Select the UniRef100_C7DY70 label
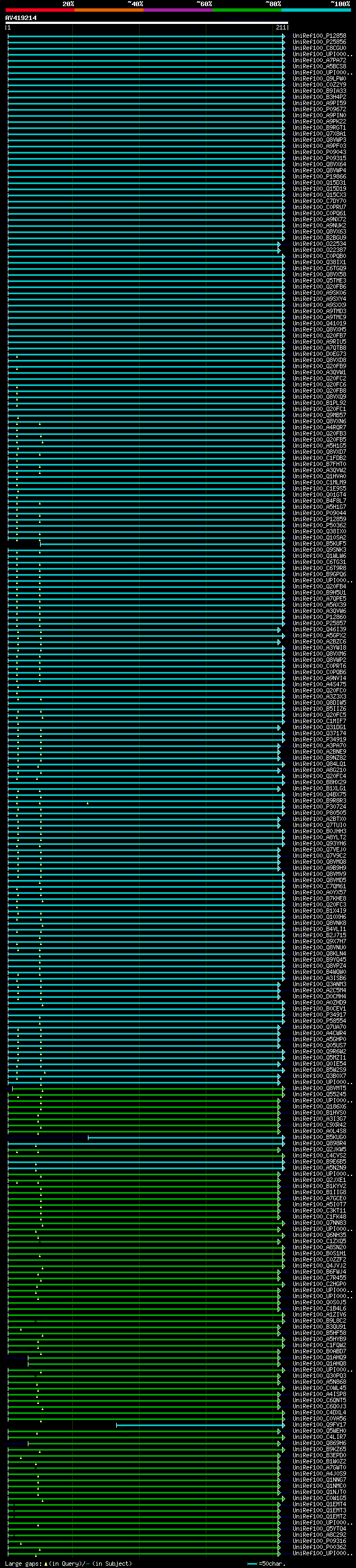 coord(319,201)
